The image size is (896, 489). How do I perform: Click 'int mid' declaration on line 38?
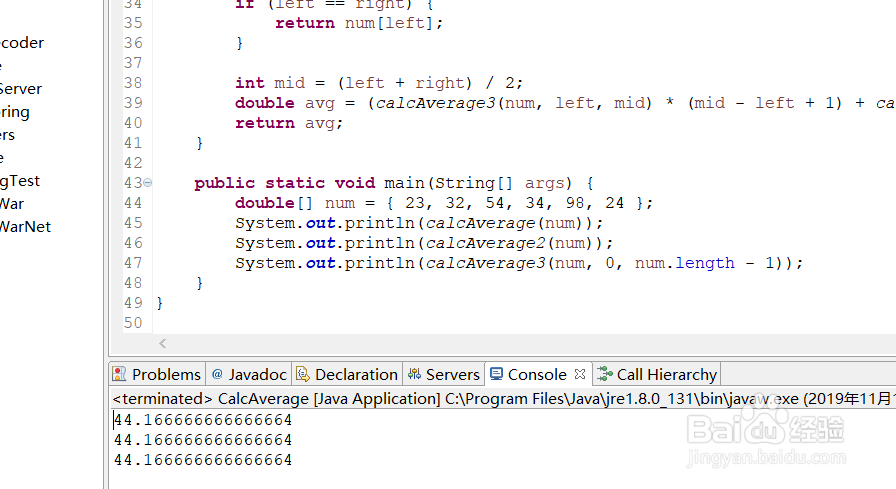point(270,83)
